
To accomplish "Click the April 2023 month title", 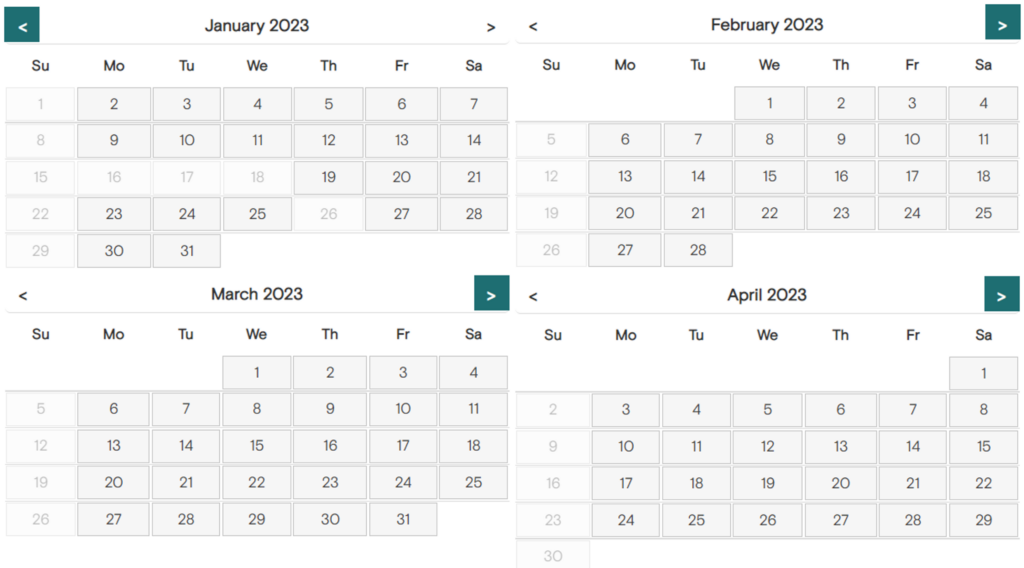I will pos(767,295).
